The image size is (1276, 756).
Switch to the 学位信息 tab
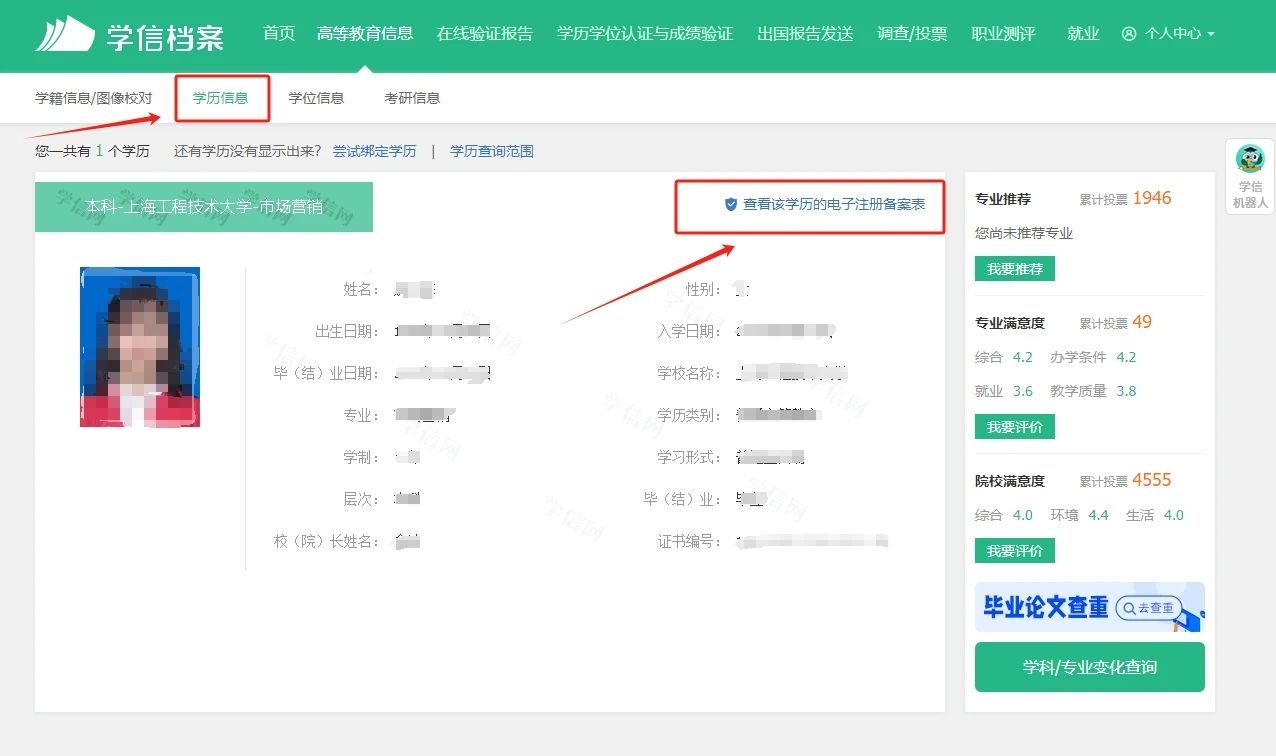click(x=316, y=98)
